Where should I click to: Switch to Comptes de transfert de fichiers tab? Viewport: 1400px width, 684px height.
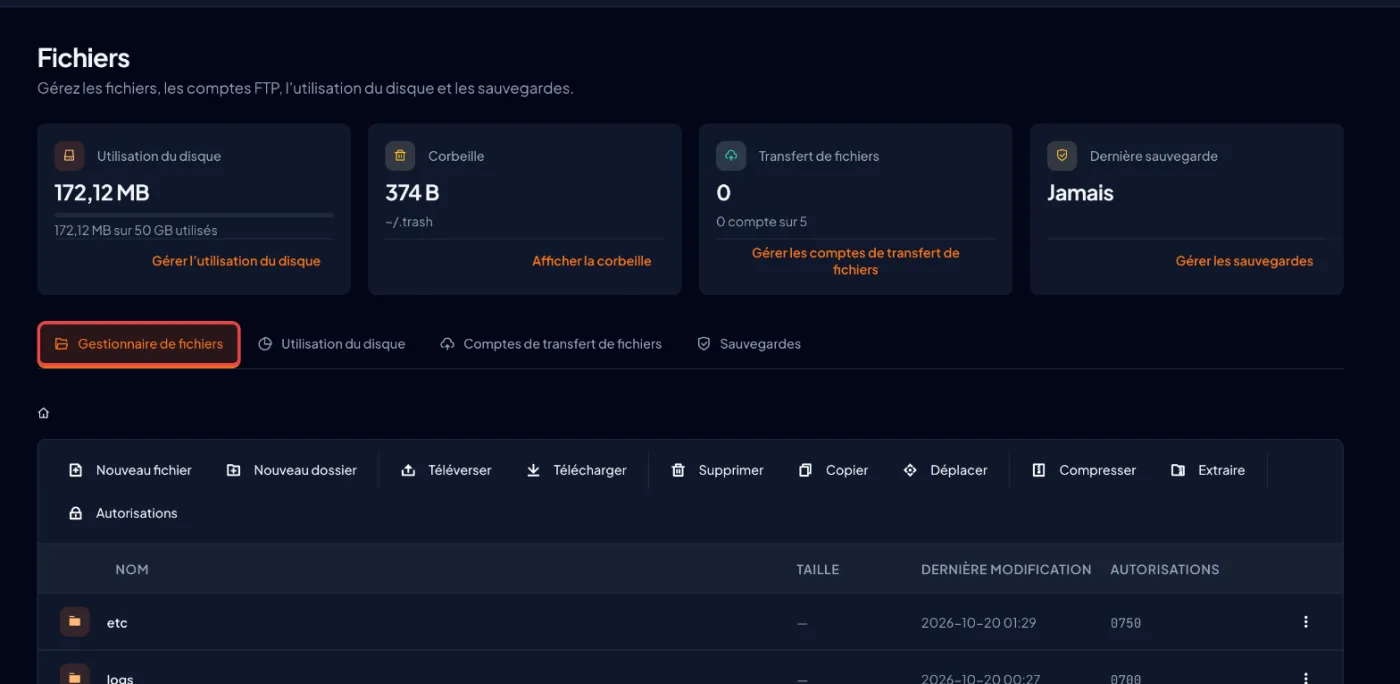tap(551, 344)
